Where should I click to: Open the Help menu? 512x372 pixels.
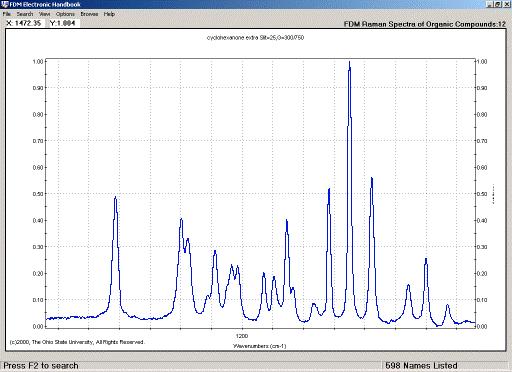coord(109,14)
